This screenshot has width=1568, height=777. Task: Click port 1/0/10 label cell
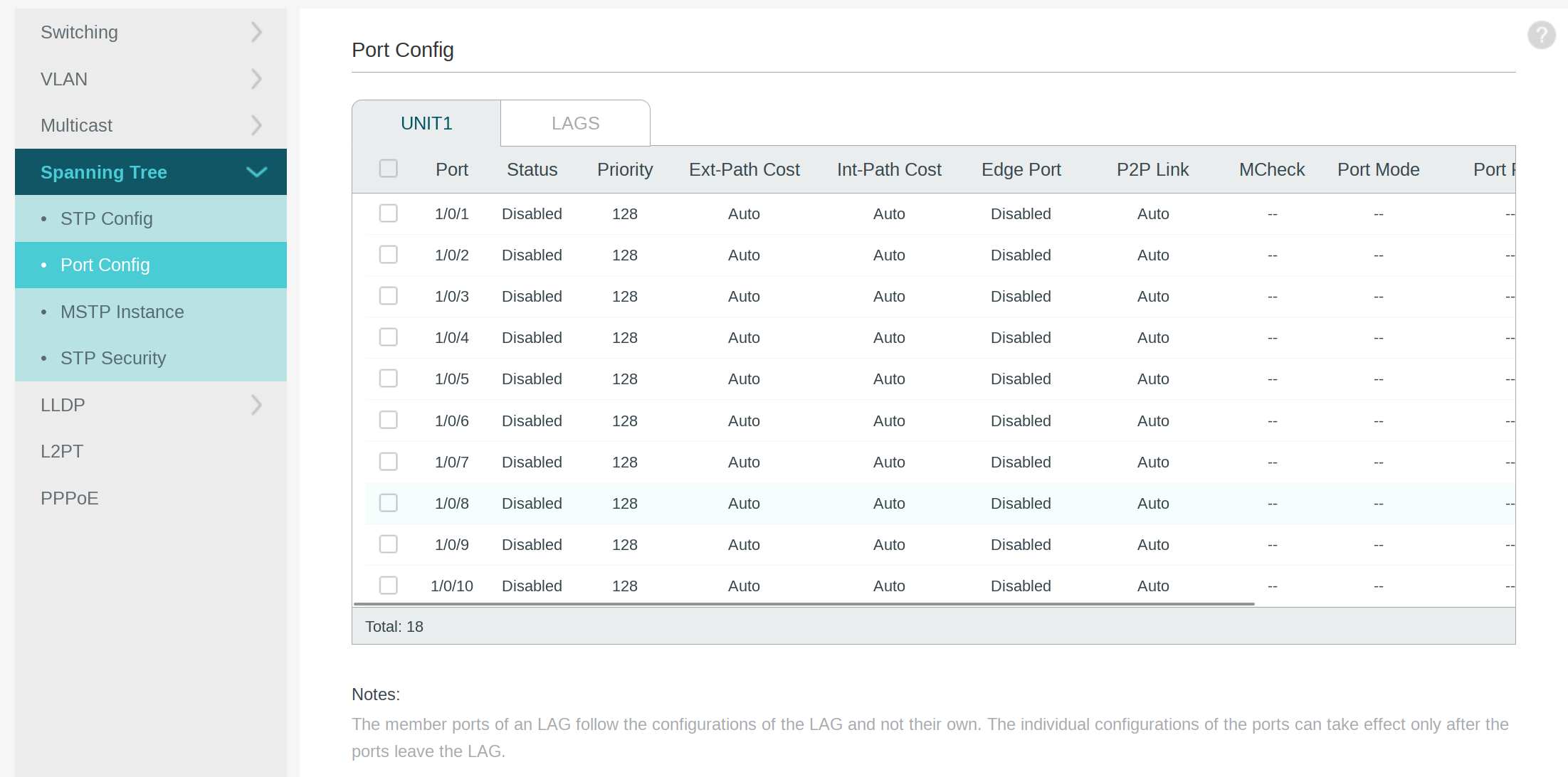coord(452,586)
